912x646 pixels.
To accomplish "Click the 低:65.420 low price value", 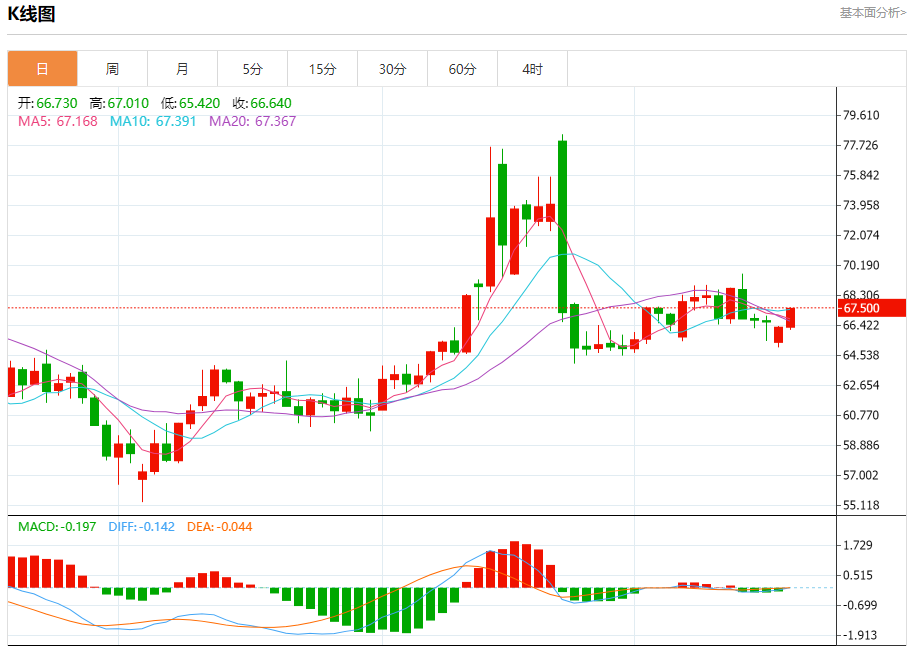I will 191,103.
